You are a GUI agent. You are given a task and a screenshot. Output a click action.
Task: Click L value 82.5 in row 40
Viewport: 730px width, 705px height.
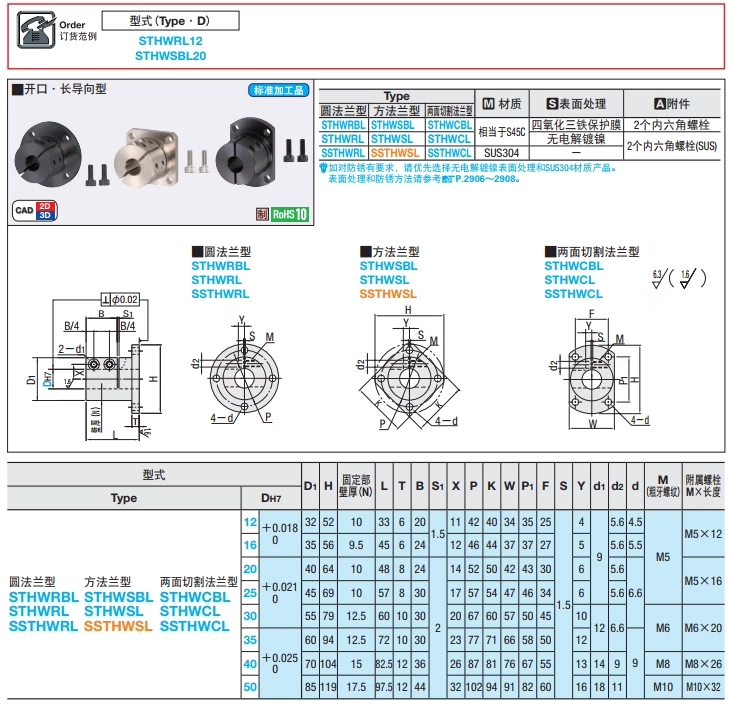(384, 664)
